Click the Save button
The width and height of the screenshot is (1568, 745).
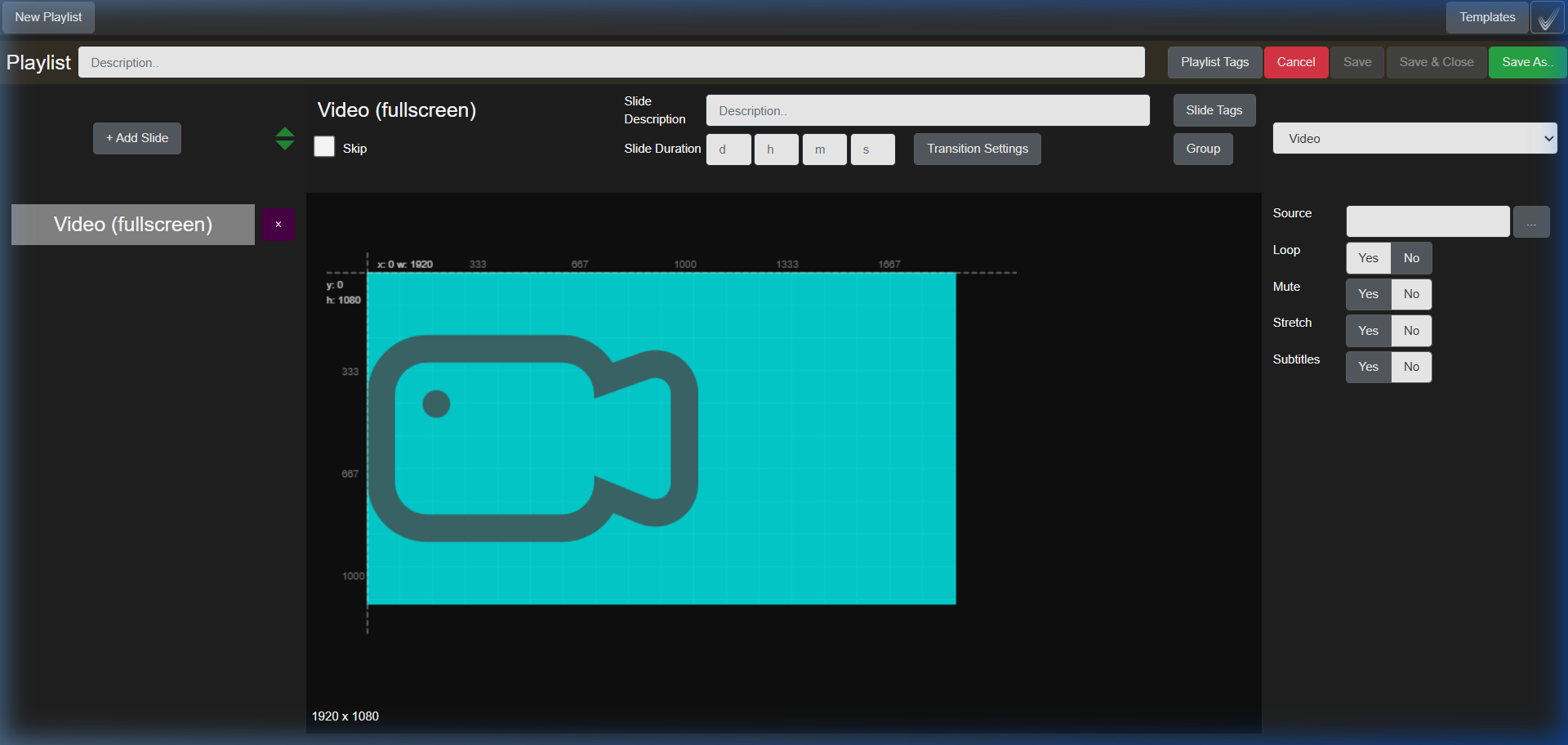point(1357,62)
